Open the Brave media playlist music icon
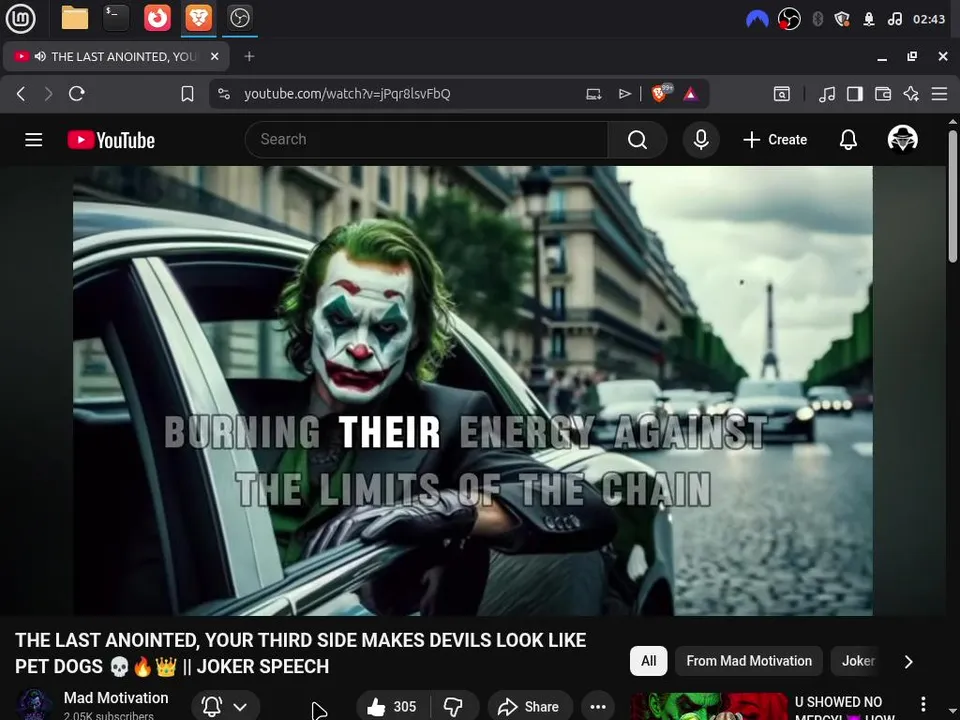The image size is (960, 720). [x=827, y=94]
